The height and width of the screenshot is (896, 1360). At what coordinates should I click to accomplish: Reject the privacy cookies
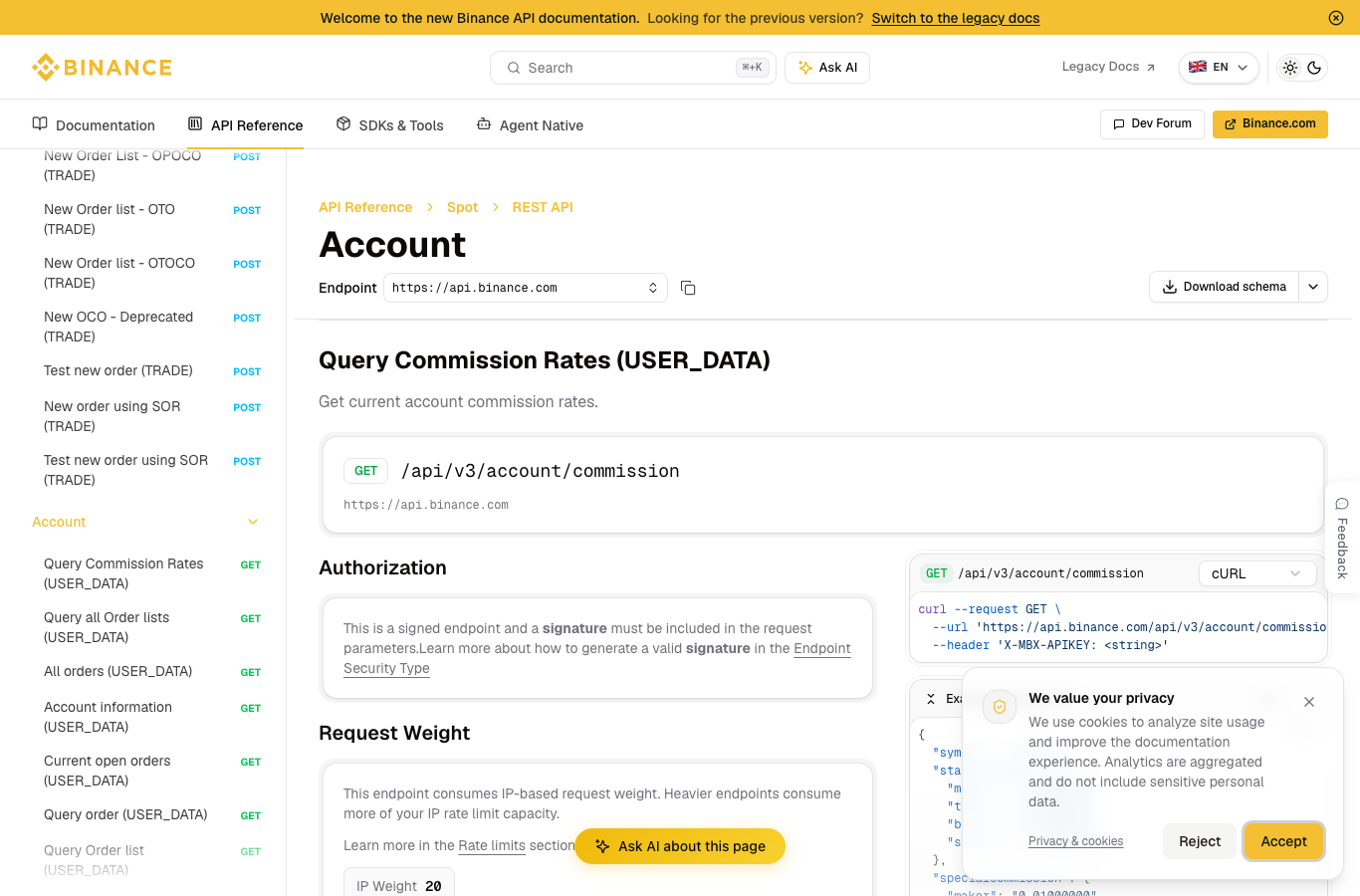click(x=1200, y=841)
